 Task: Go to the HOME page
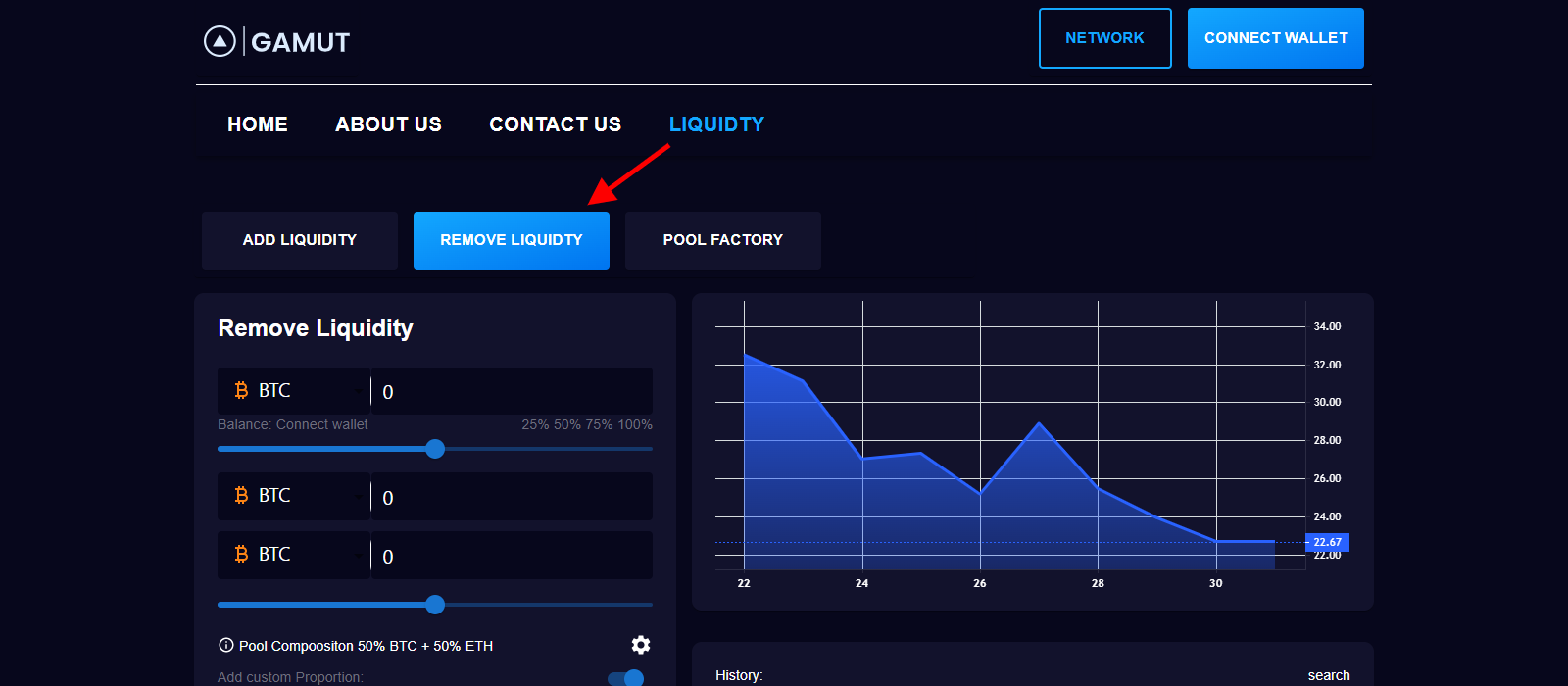click(258, 124)
